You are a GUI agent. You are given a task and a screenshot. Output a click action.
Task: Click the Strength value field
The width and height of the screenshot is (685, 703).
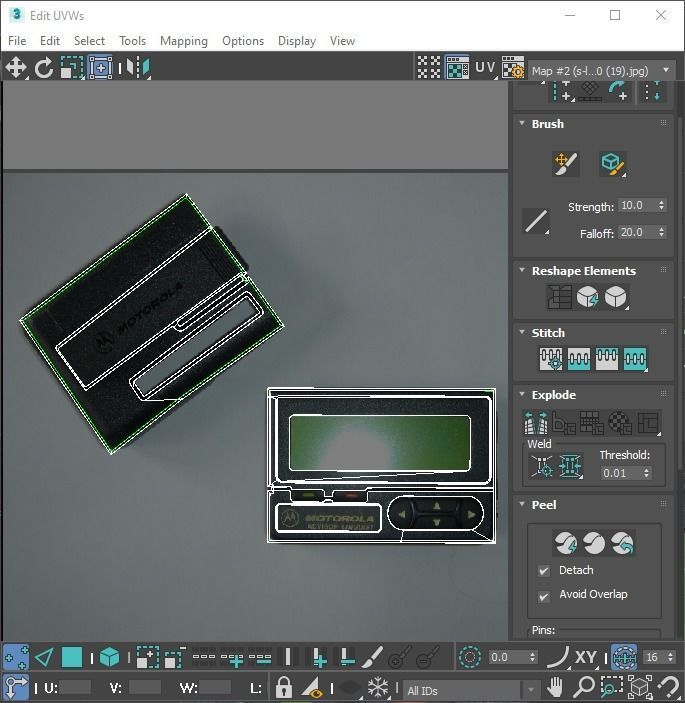pos(637,205)
